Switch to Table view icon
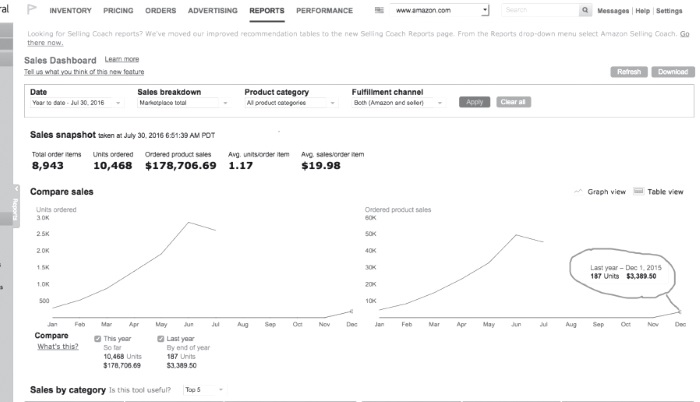 pos(639,191)
